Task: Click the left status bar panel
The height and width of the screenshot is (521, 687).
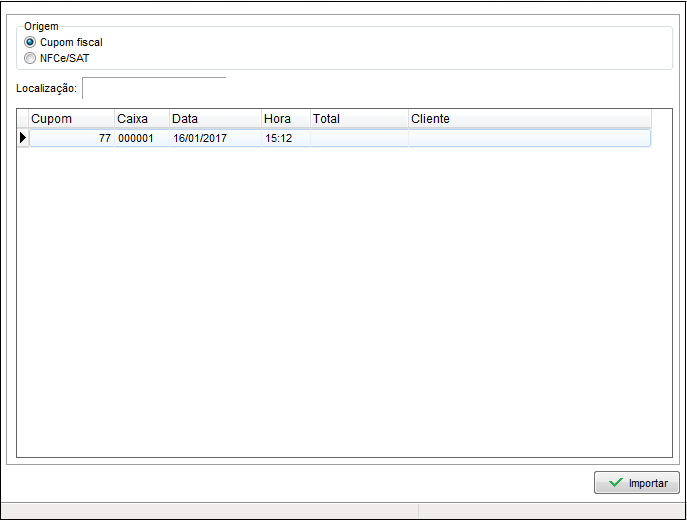Action: pyautogui.click(x=210, y=511)
